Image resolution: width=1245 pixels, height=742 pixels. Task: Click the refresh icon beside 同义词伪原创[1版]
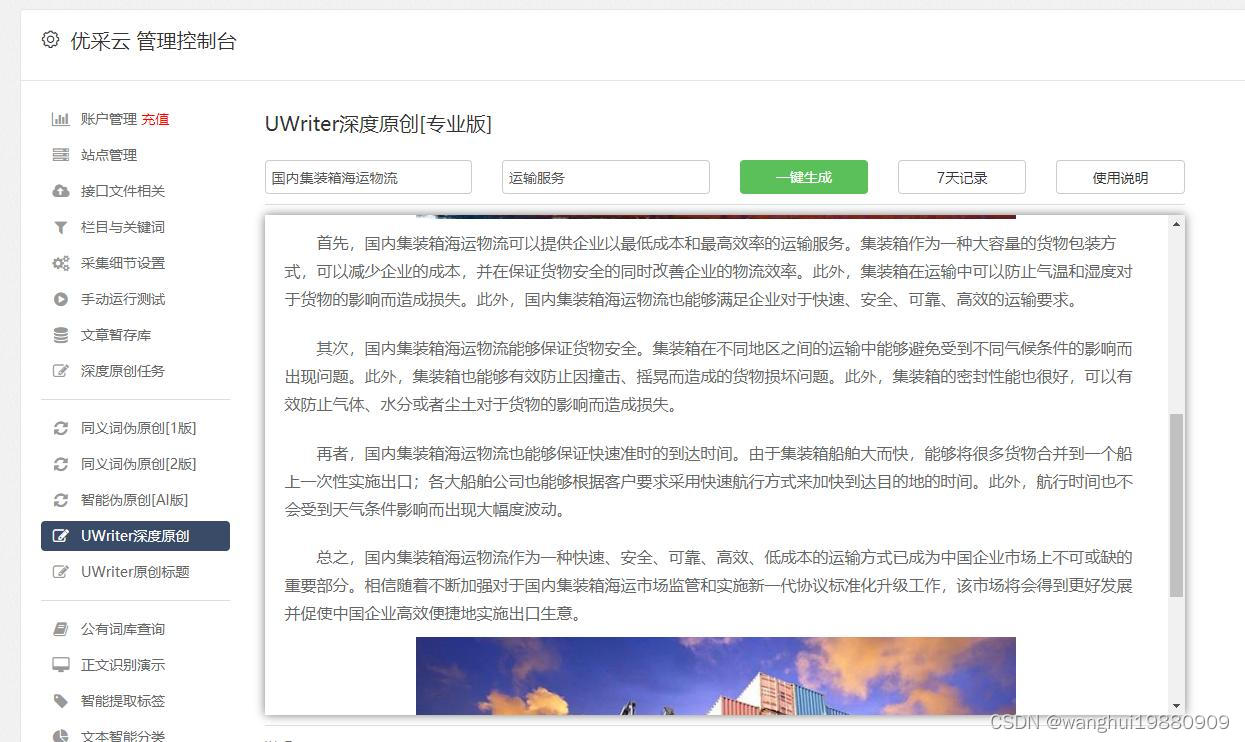[62, 427]
